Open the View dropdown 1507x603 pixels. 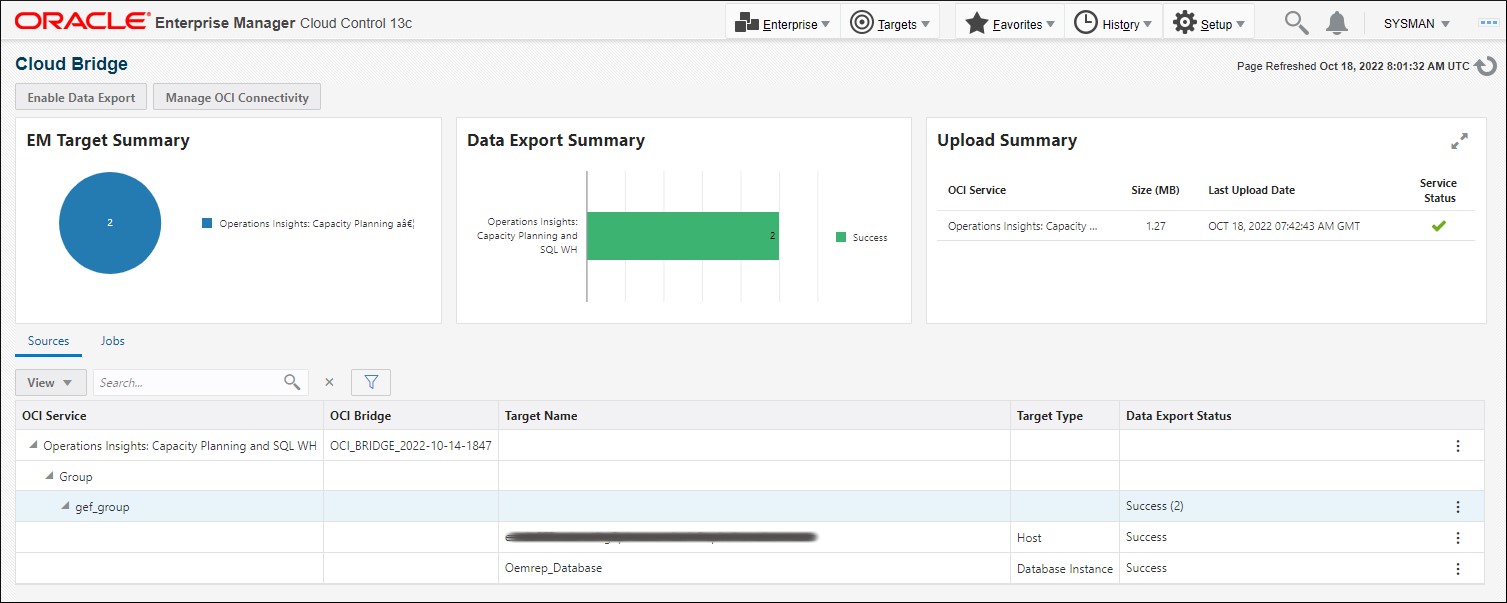51,382
